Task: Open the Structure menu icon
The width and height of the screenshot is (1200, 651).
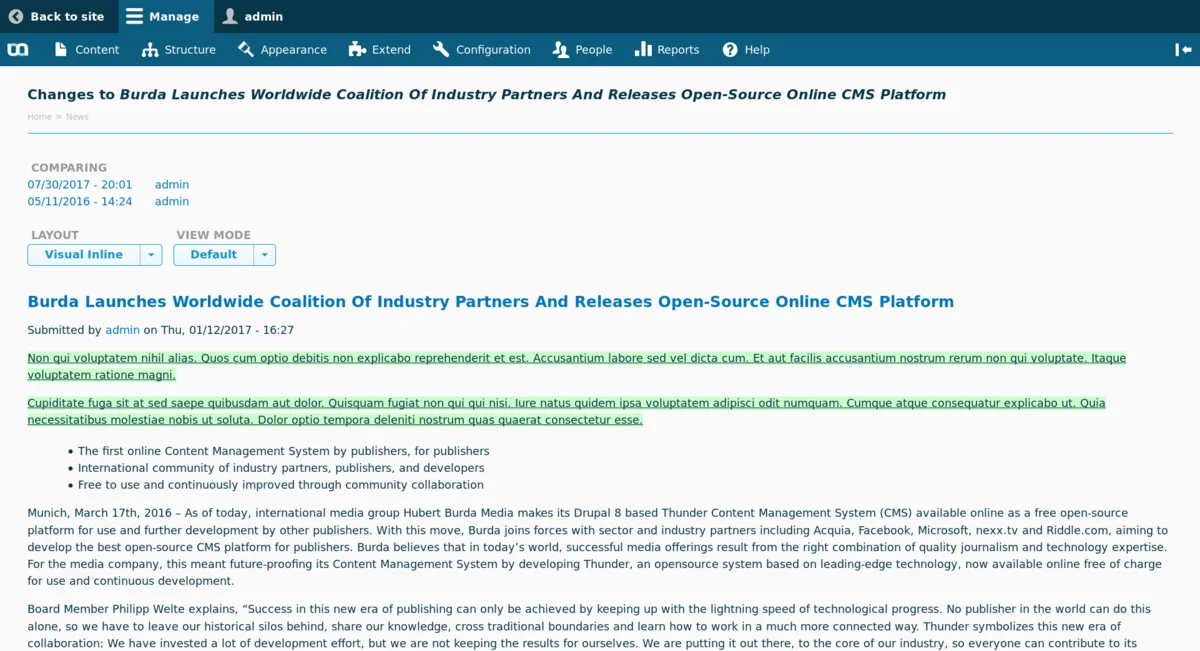Action: 150,49
